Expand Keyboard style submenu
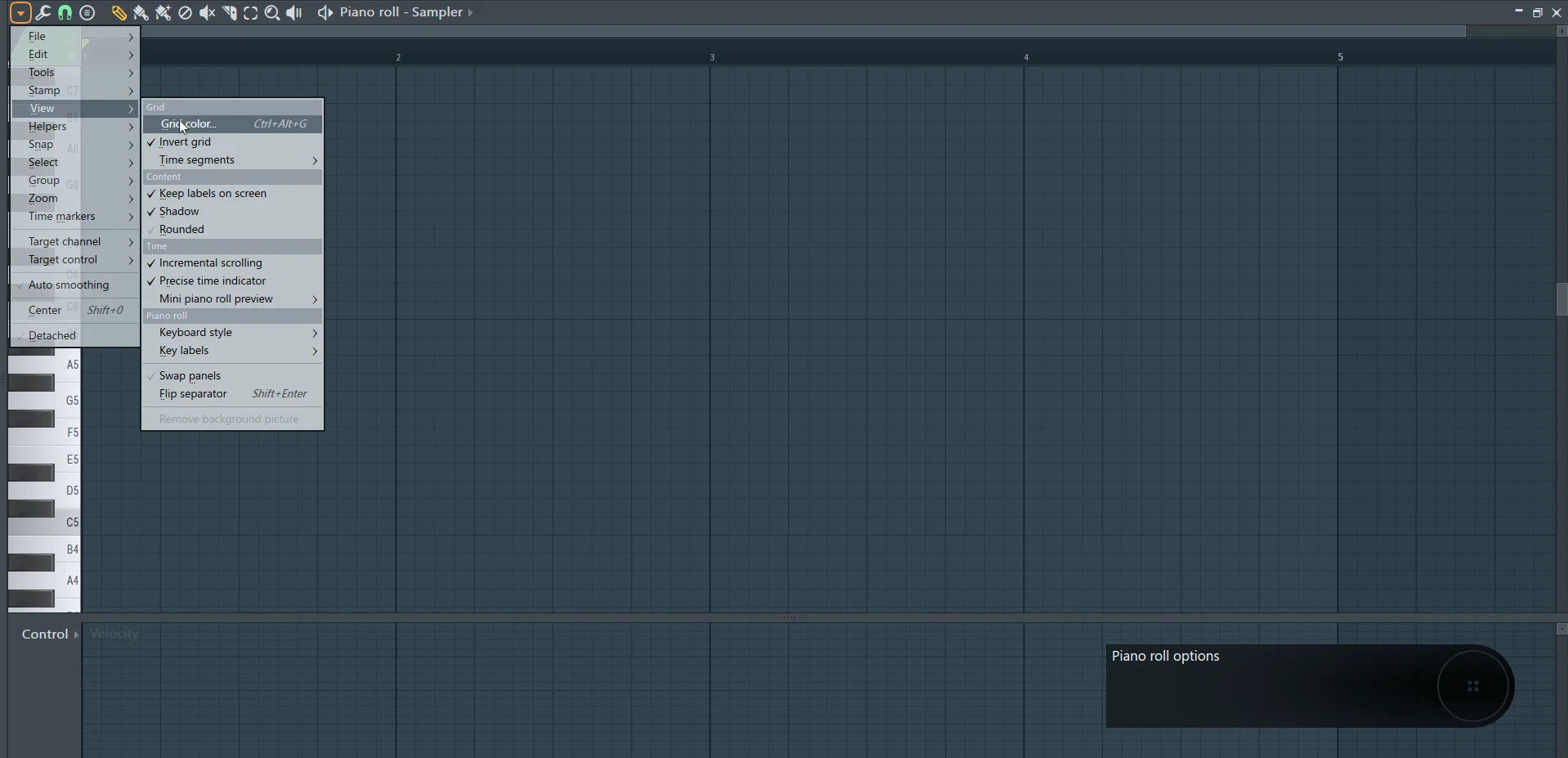Image resolution: width=1568 pixels, height=758 pixels. (233, 333)
